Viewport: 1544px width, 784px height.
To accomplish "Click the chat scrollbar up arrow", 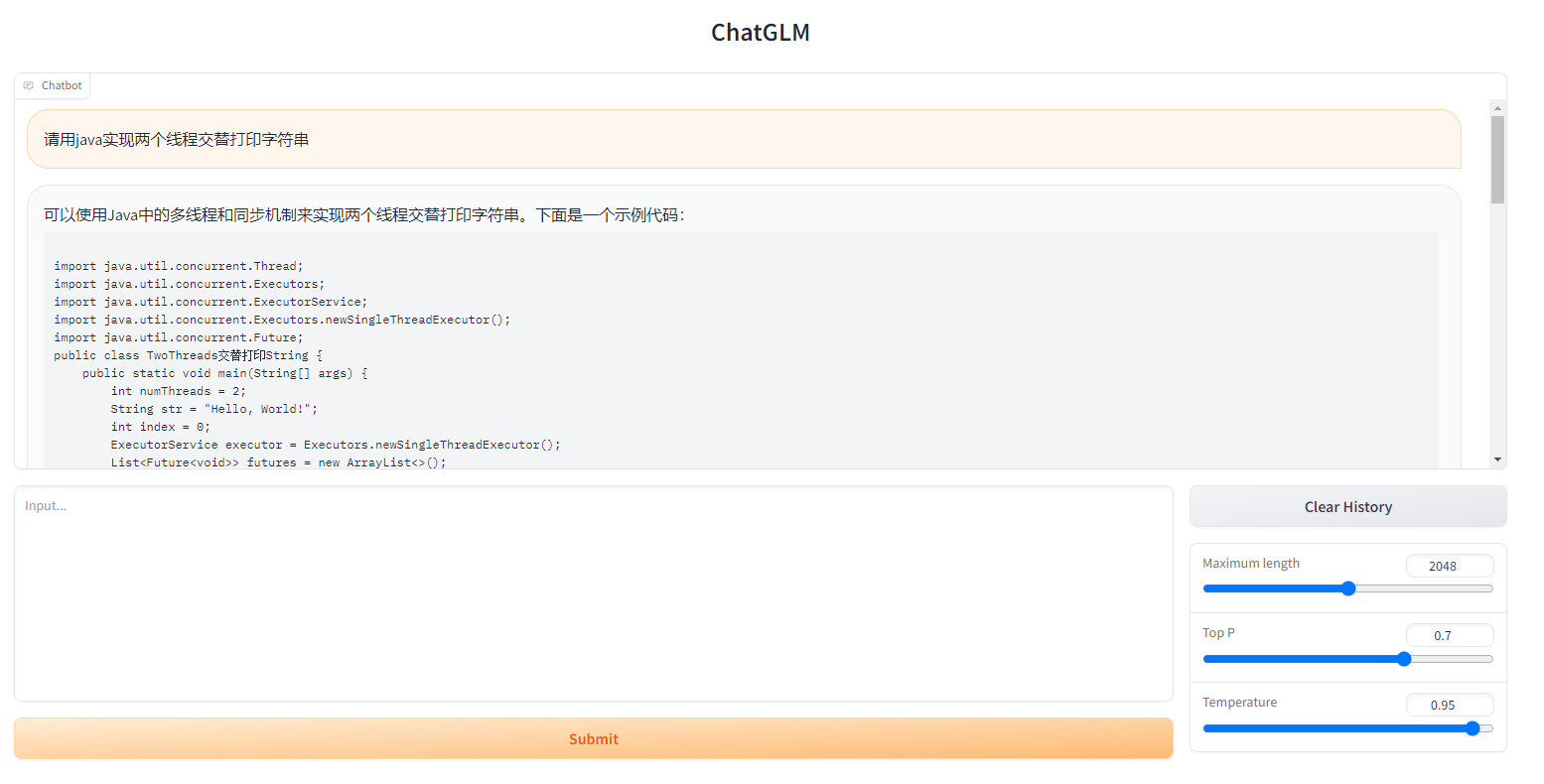I will [1497, 107].
